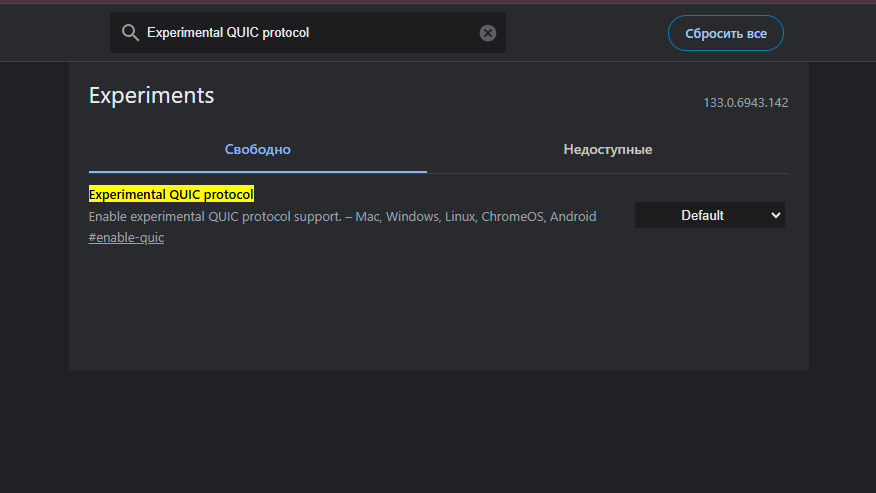Click the blue underline beneath the "Свободно" tab

pyautogui.click(x=258, y=172)
